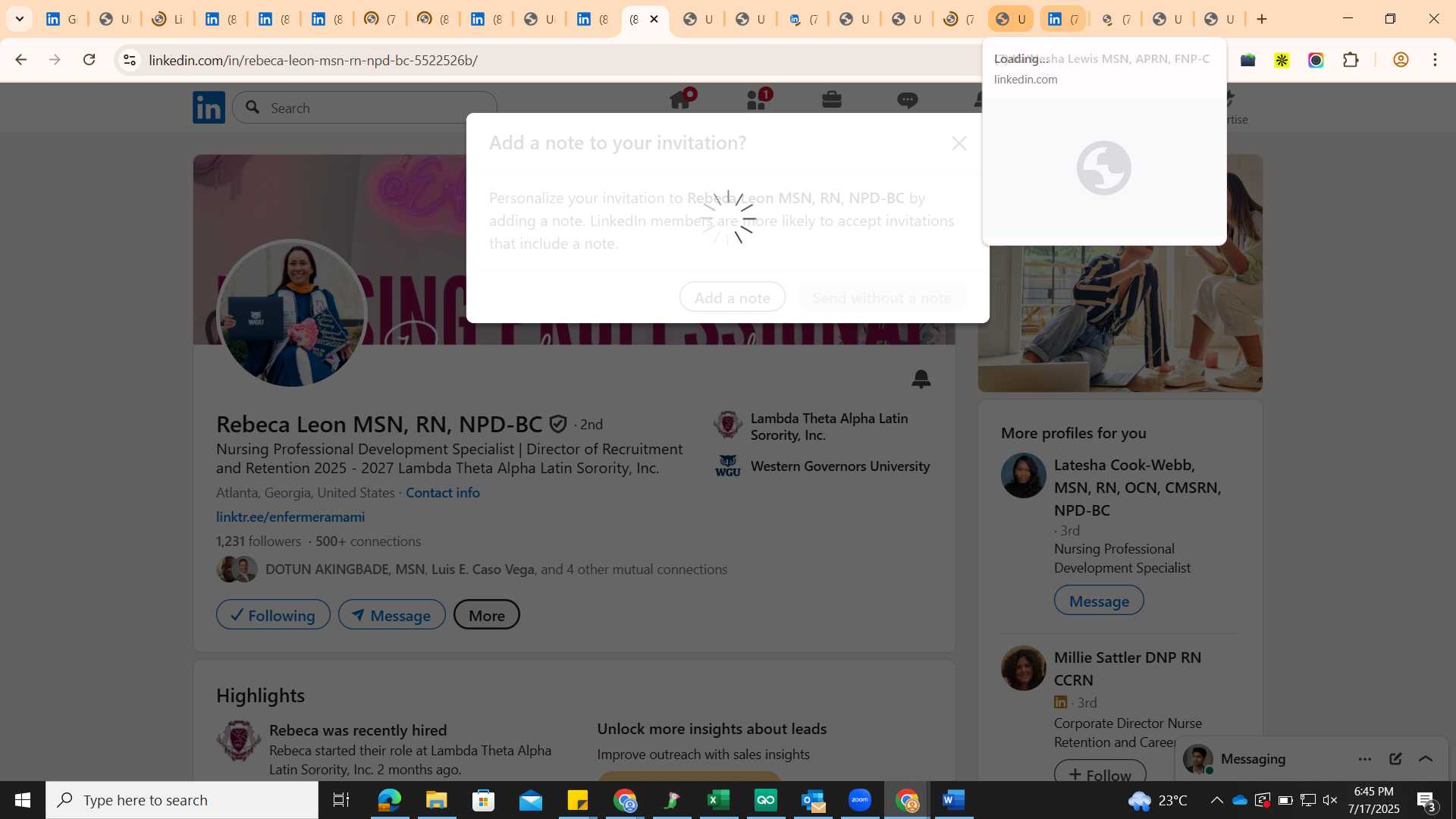The height and width of the screenshot is (819, 1456).
Task: Open Word from taskbar
Action: coord(953,800)
